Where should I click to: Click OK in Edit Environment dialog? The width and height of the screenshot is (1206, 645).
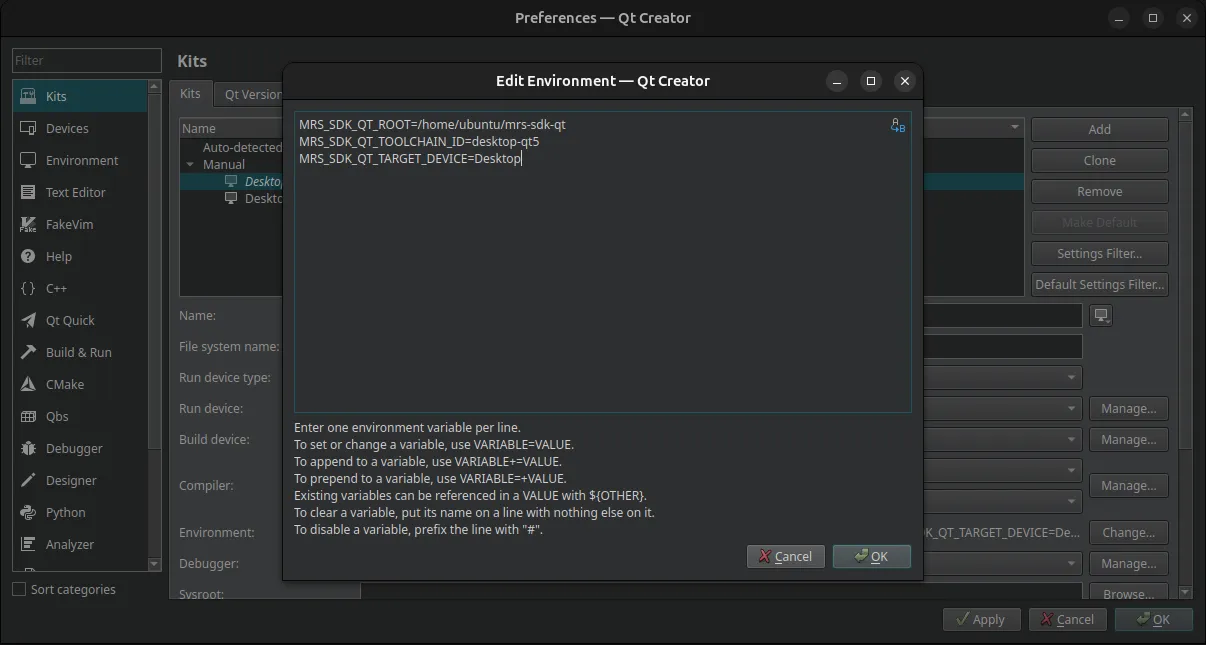click(871, 556)
